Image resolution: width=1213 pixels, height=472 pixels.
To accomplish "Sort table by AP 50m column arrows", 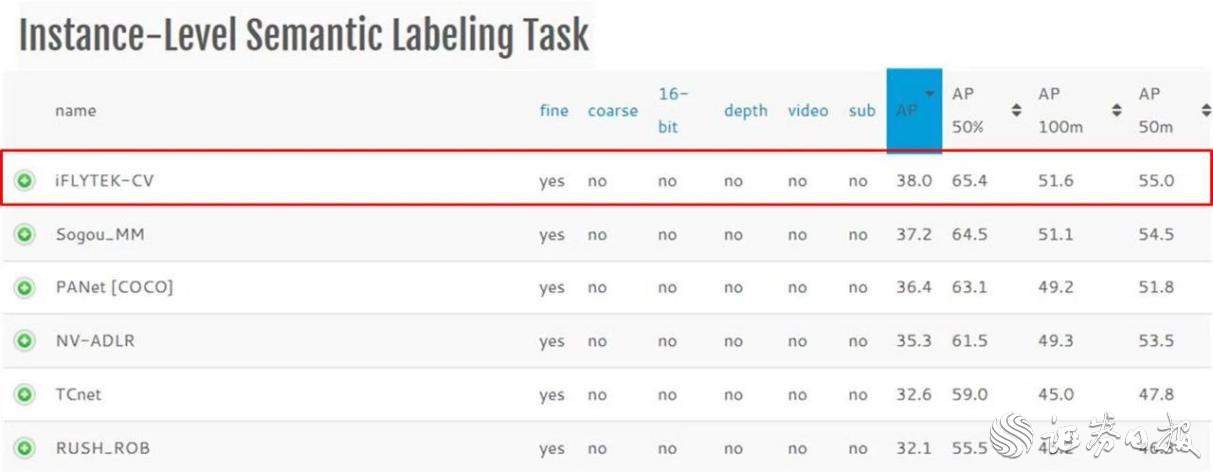I will (1205, 110).
